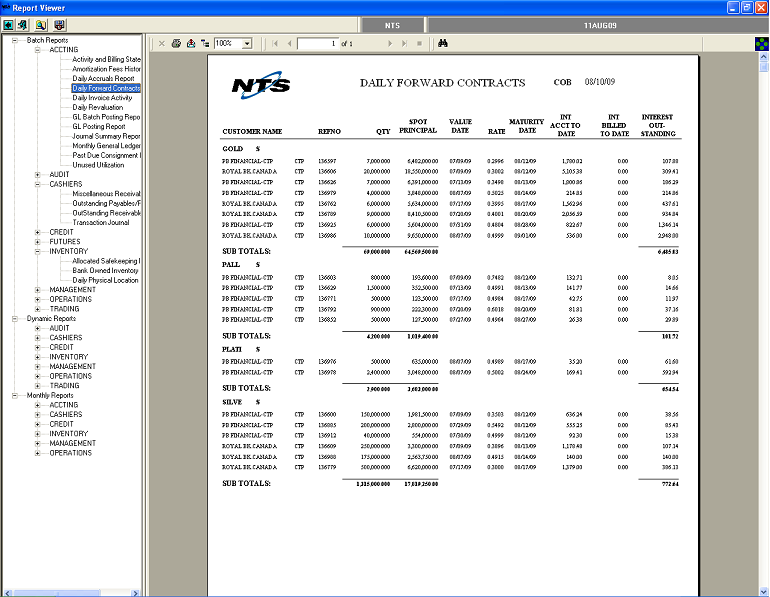Select Daily Invoice Activity report
The image size is (770, 597).
[102, 98]
